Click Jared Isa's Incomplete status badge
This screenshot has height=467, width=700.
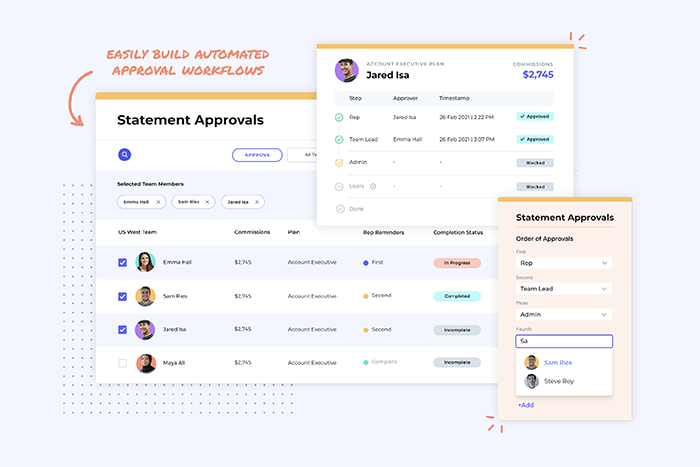[457, 330]
